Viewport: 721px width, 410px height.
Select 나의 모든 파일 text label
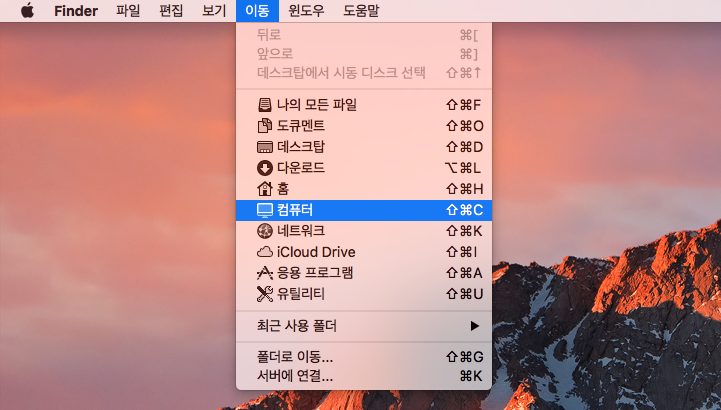click(317, 105)
